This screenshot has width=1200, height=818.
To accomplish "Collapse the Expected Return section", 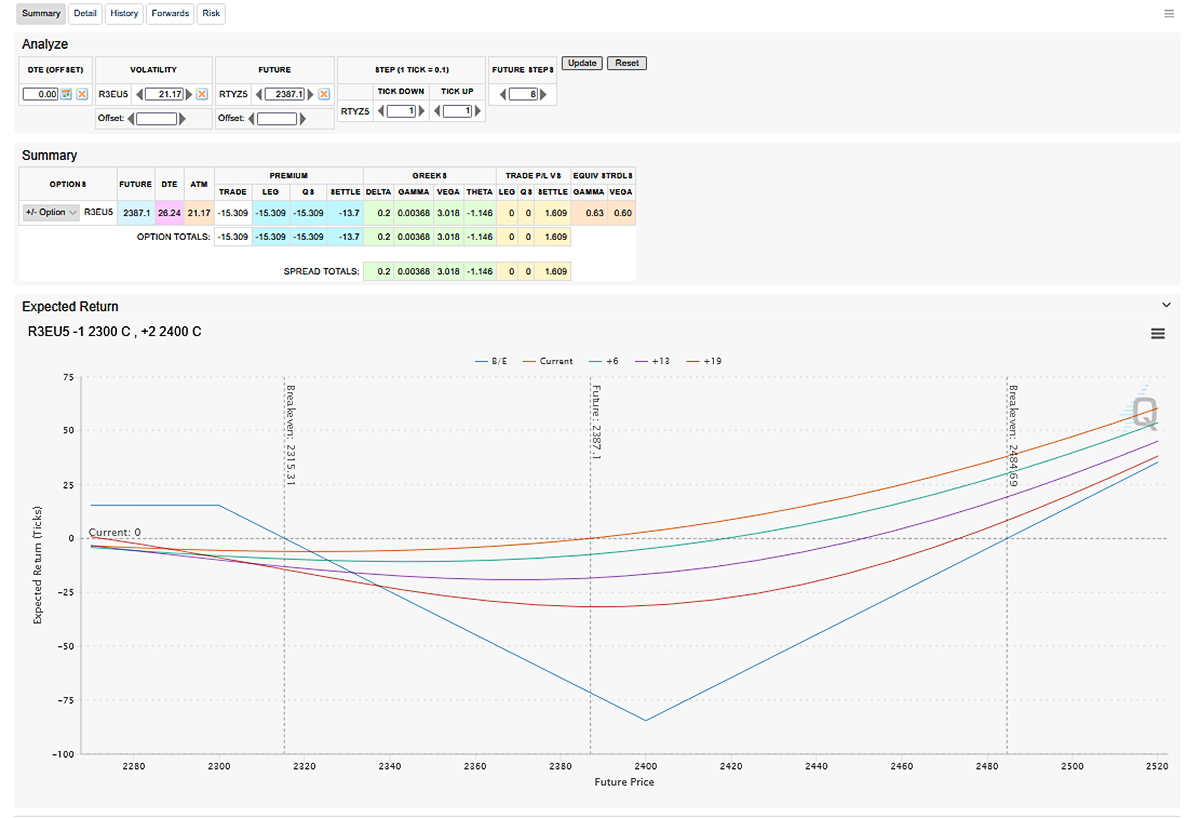I will point(1165,305).
